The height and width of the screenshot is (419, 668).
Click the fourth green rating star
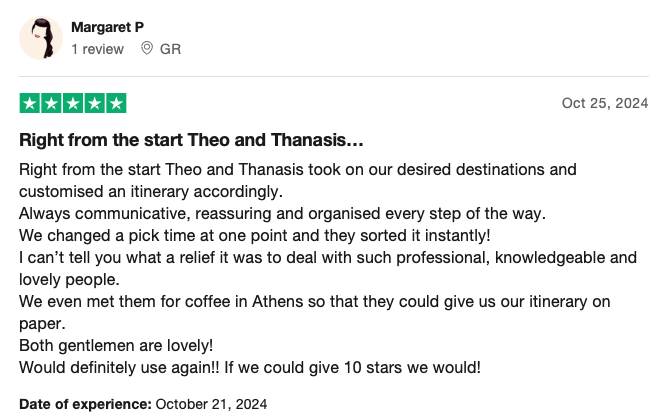[95, 103]
